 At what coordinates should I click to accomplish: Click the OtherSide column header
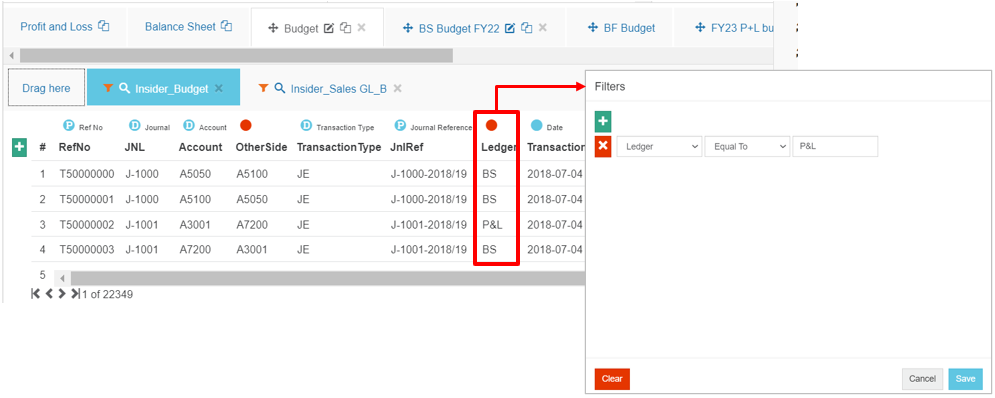(261, 147)
